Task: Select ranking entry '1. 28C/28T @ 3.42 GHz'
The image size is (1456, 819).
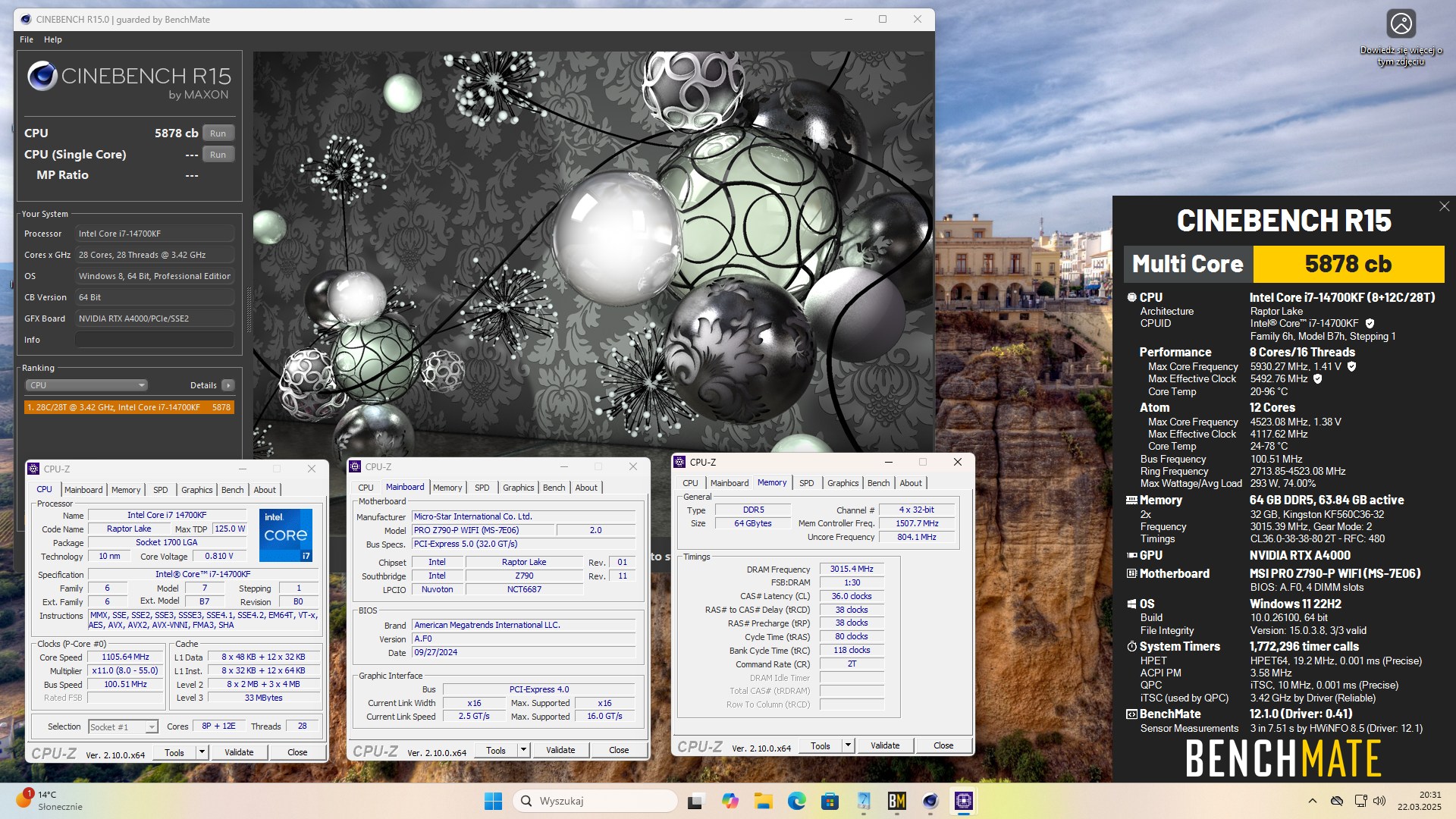Action: (129, 407)
